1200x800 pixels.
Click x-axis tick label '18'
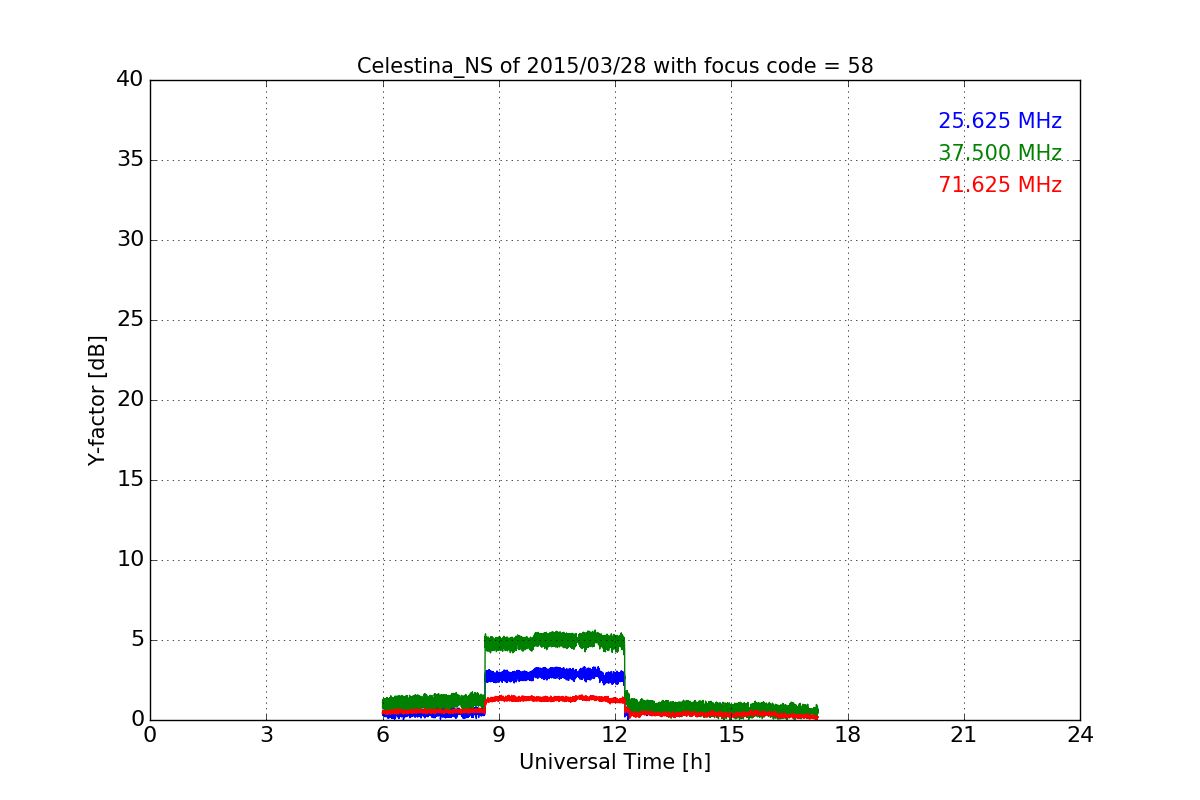848,734
